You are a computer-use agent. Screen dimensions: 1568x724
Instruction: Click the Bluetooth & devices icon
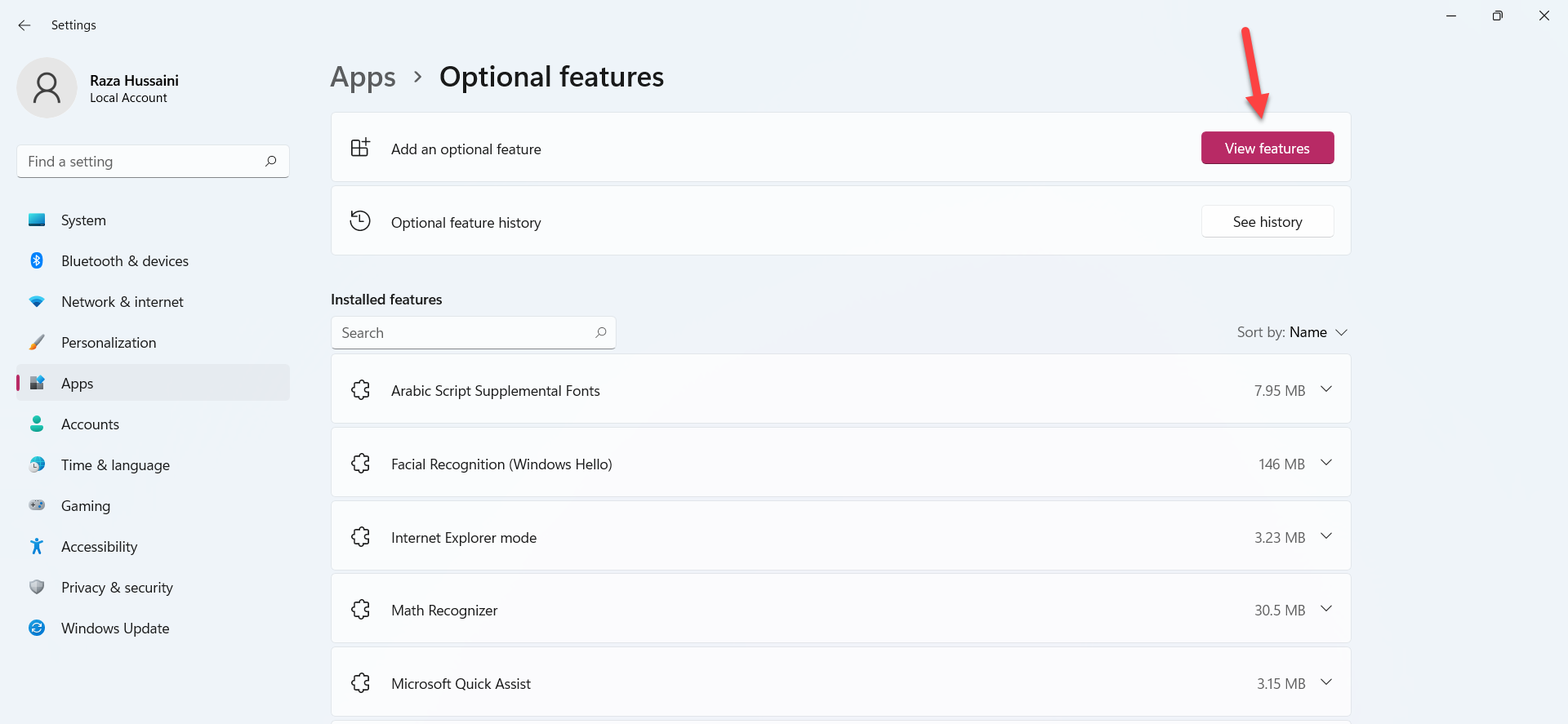[x=37, y=260]
